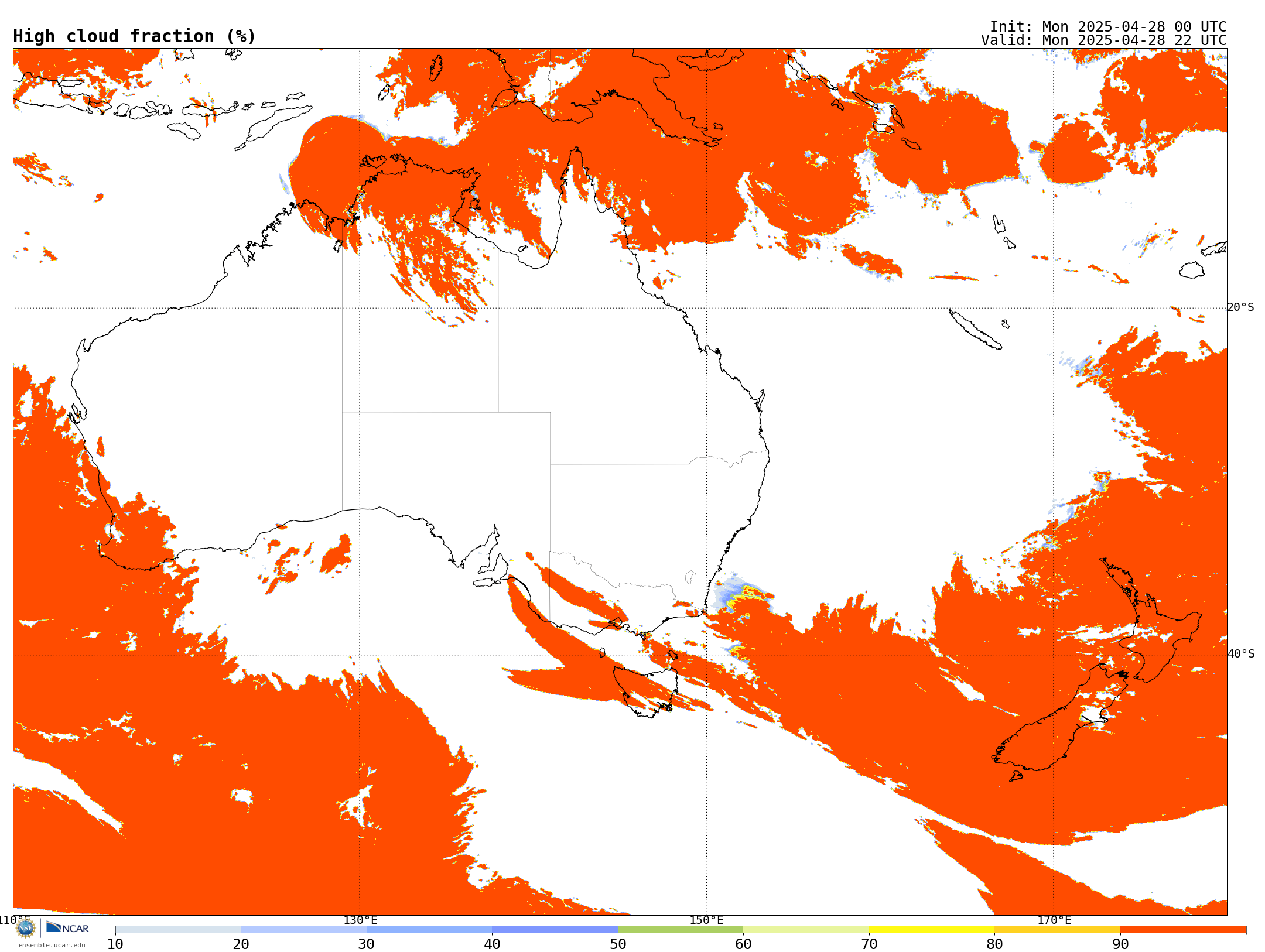Click the NCAR logo
Screen dimensions: 1265x952
click(67, 928)
